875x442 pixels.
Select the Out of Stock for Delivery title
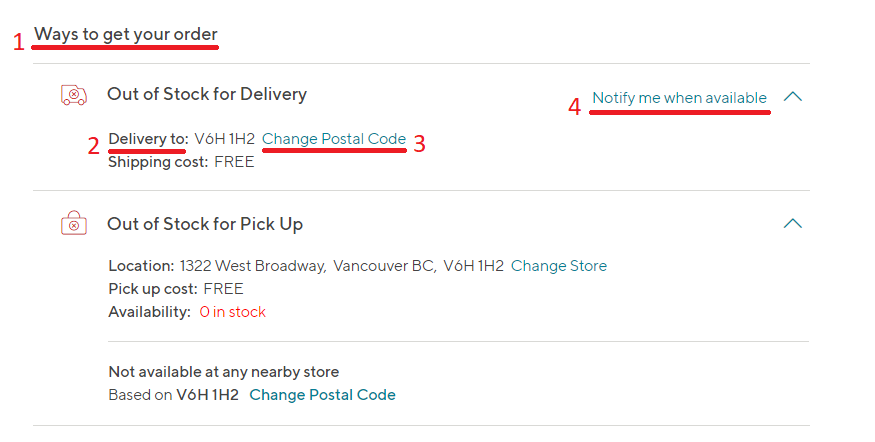(x=207, y=95)
